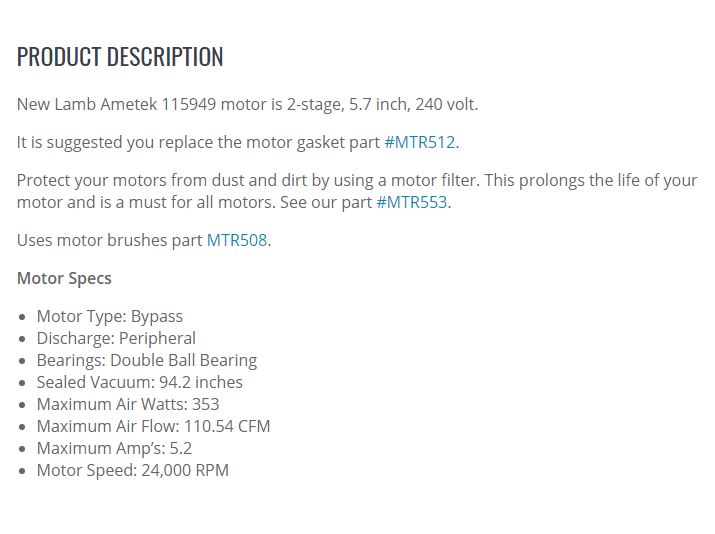Select the Bearings: Double Ball Bearing item

point(147,360)
